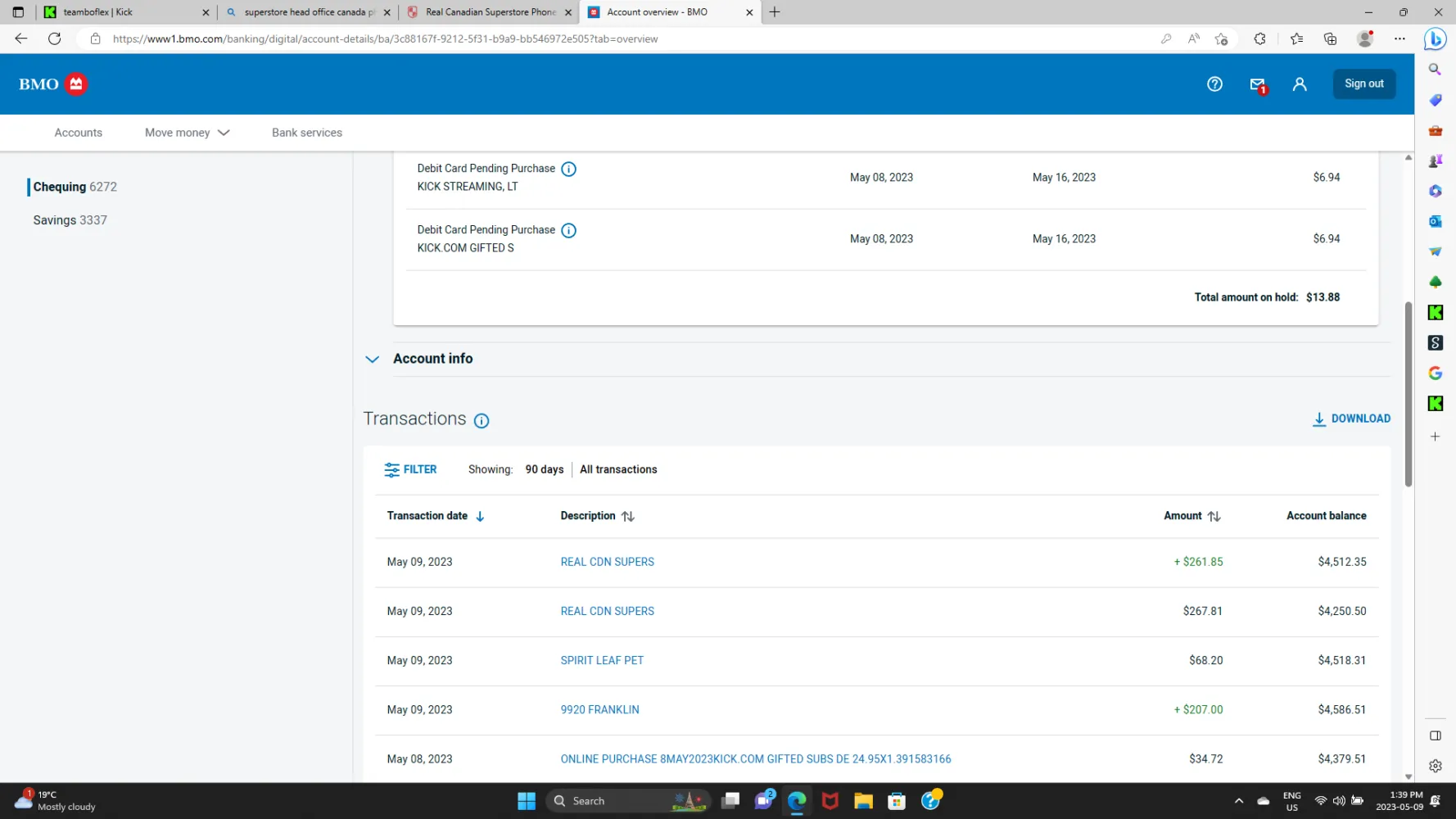Open the $261.85 credit REAL CDN SUPERS transaction
1456x819 pixels.
click(607, 562)
